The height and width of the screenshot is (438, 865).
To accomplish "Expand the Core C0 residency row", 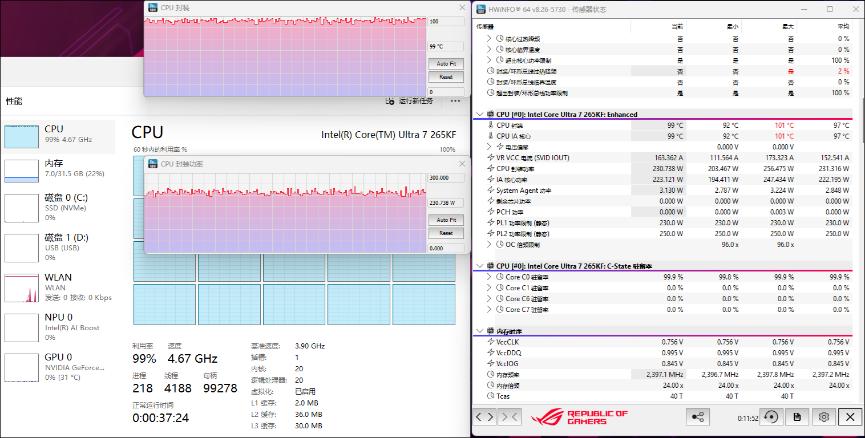I will pos(489,277).
